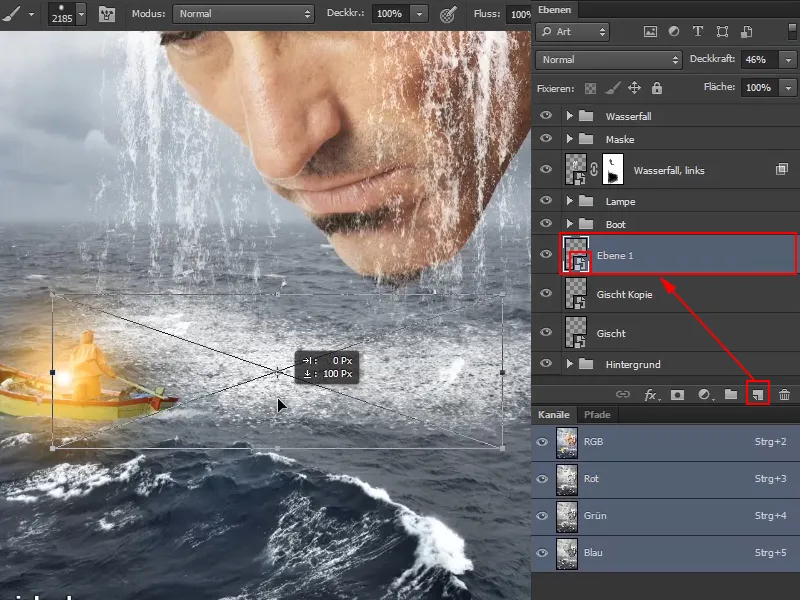
Task: Open brush size picker showing 2185
Action: click(67, 14)
